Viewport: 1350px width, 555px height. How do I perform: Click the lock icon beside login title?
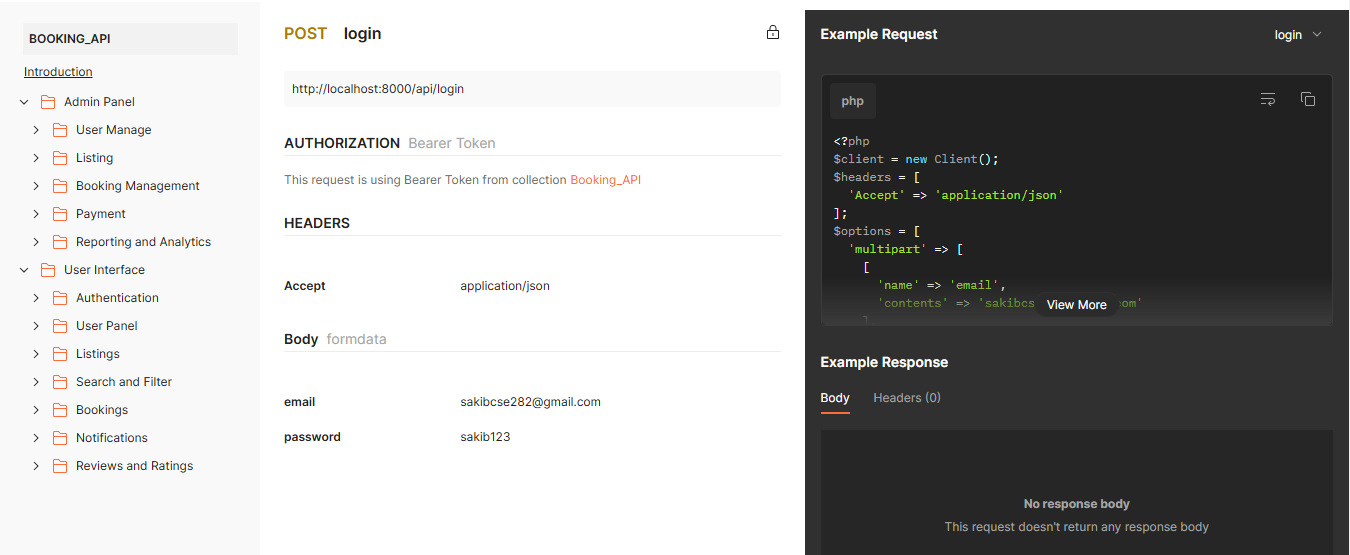coord(772,32)
